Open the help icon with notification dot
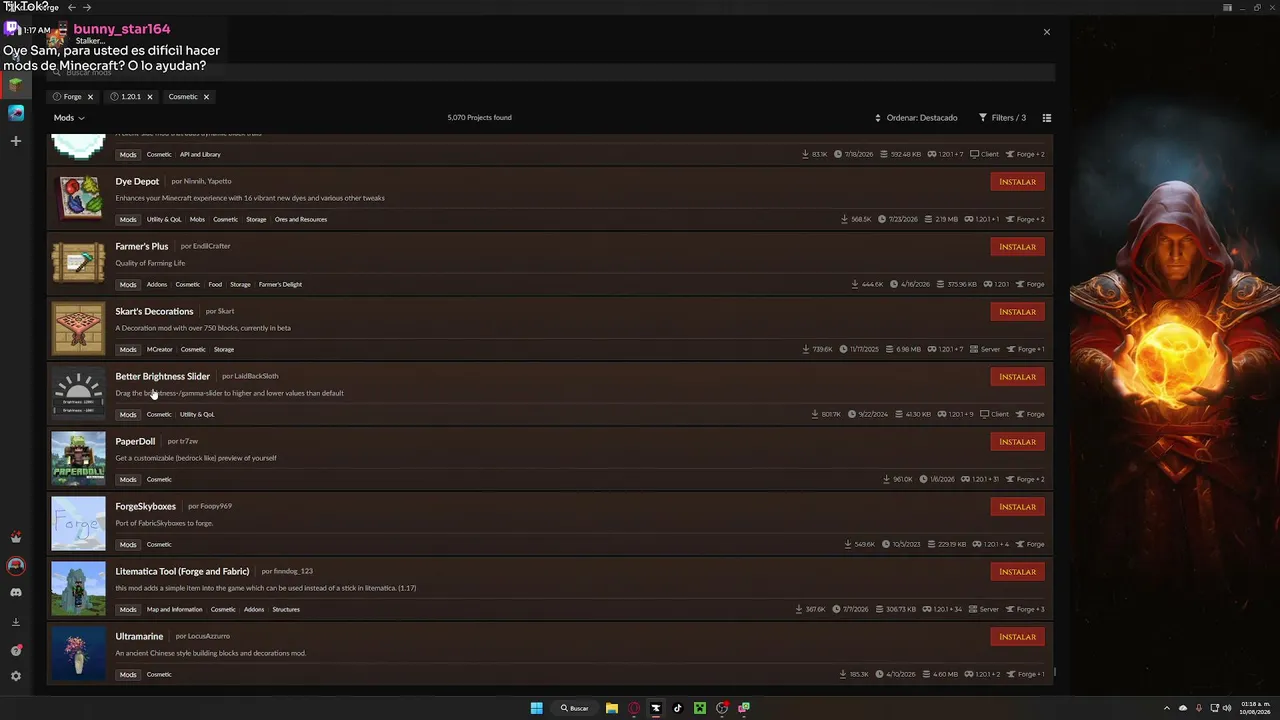1280x720 pixels. (x=16, y=650)
